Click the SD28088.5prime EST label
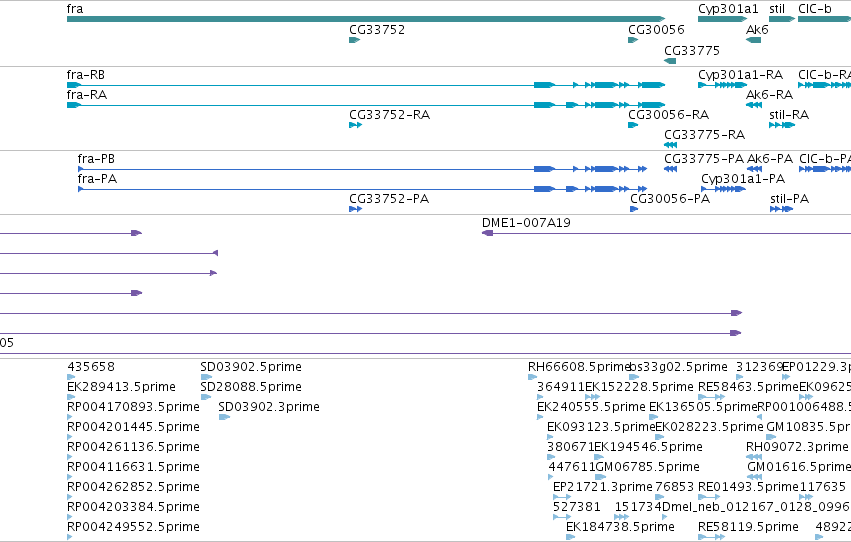Viewport: 851px width, 542px height. [251, 387]
